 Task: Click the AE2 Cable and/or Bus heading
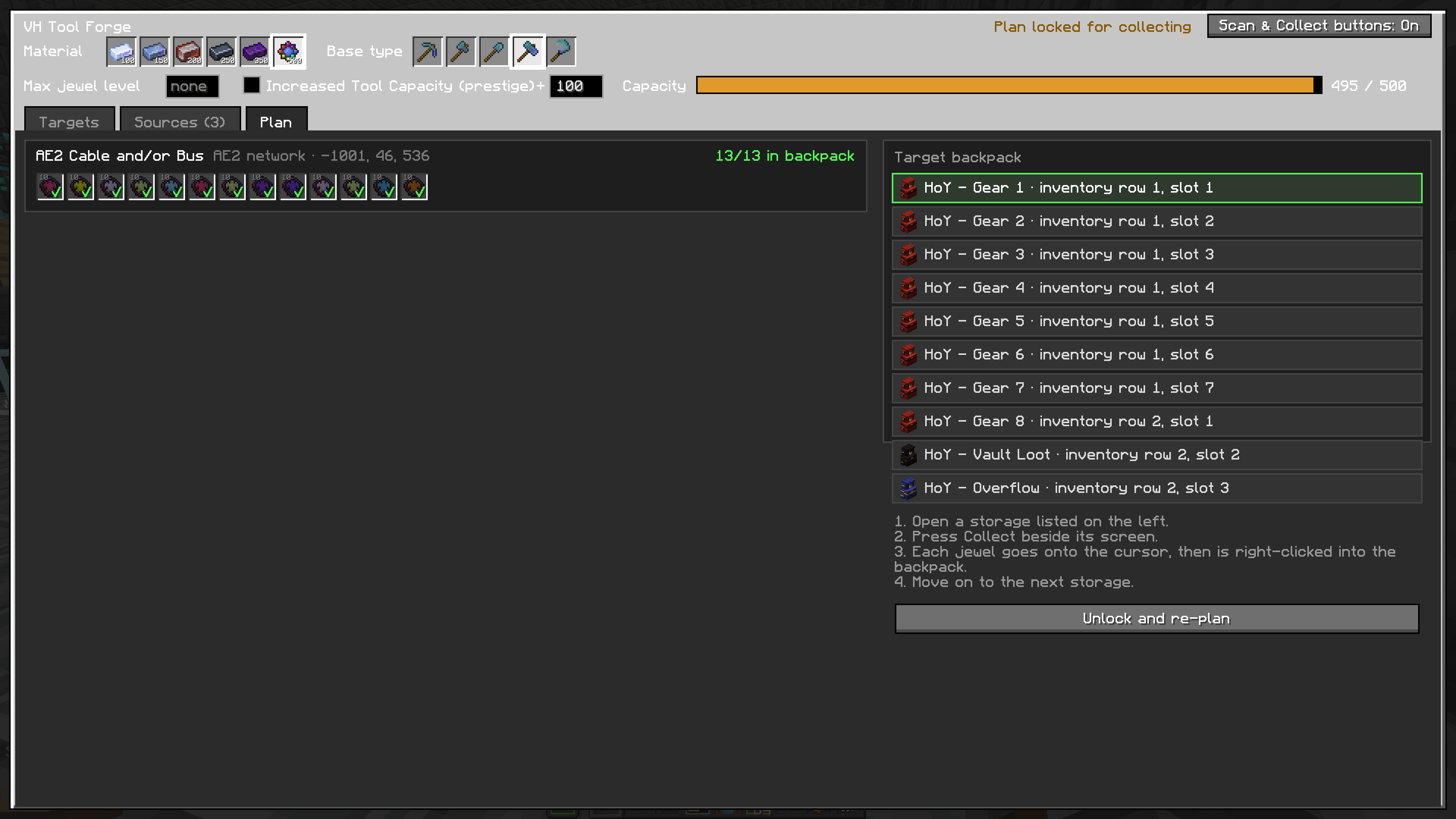click(x=119, y=156)
